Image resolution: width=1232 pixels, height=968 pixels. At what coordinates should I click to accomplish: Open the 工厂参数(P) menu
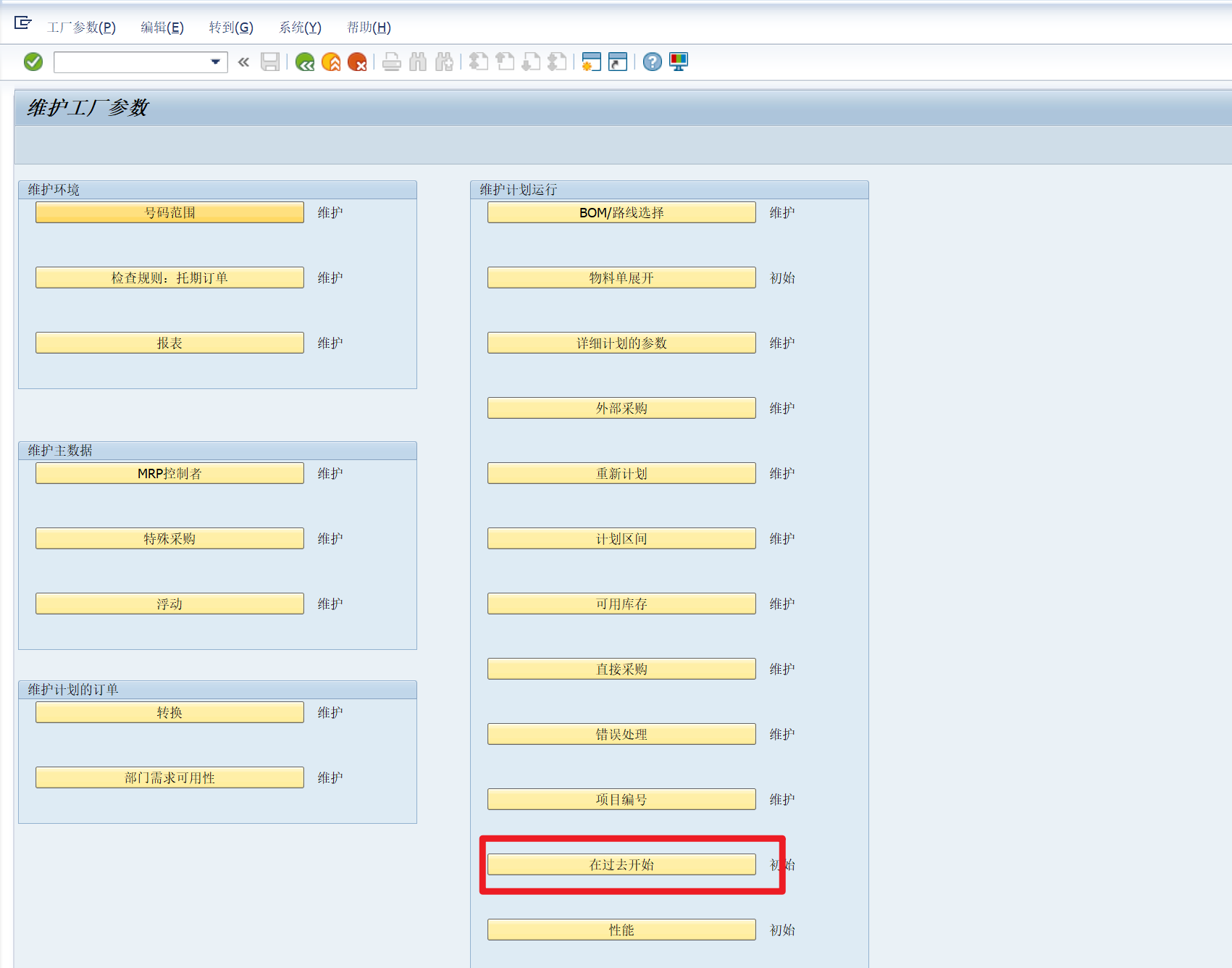(81, 28)
